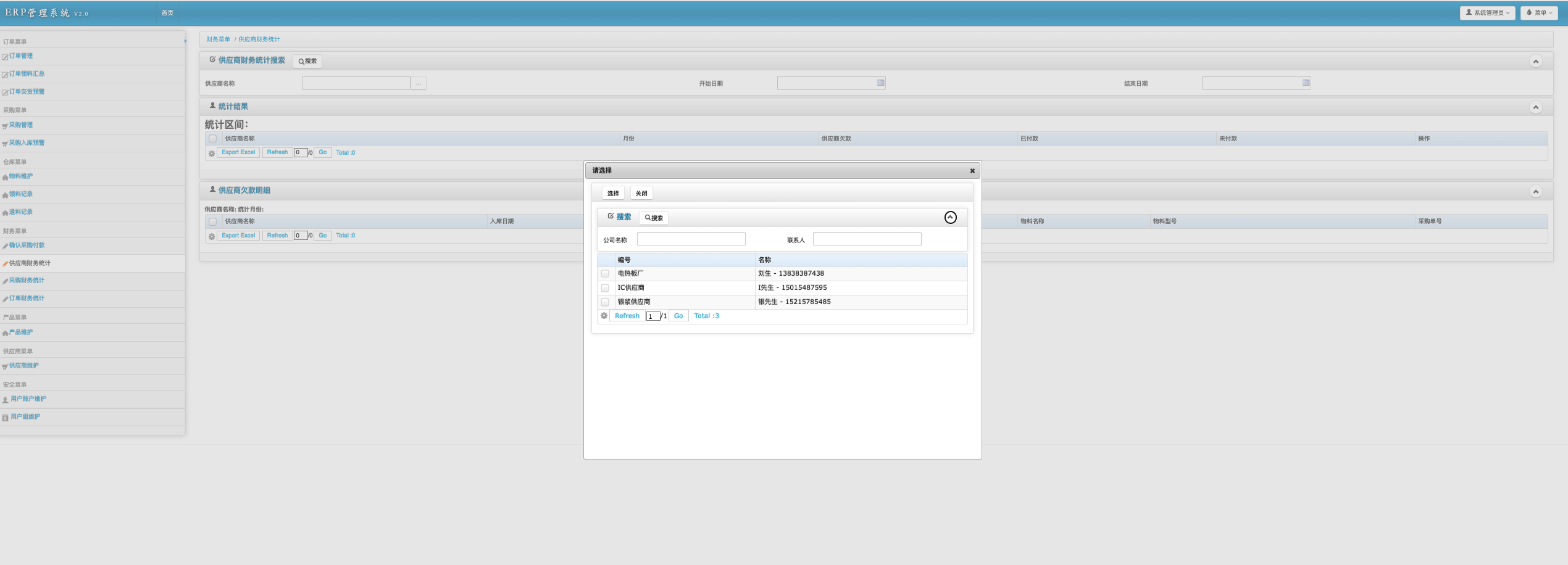Toggle select-all checkbox in 供应商欠款明细 table header
The height and width of the screenshot is (565, 1568).
pyautogui.click(x=212, y=221)
